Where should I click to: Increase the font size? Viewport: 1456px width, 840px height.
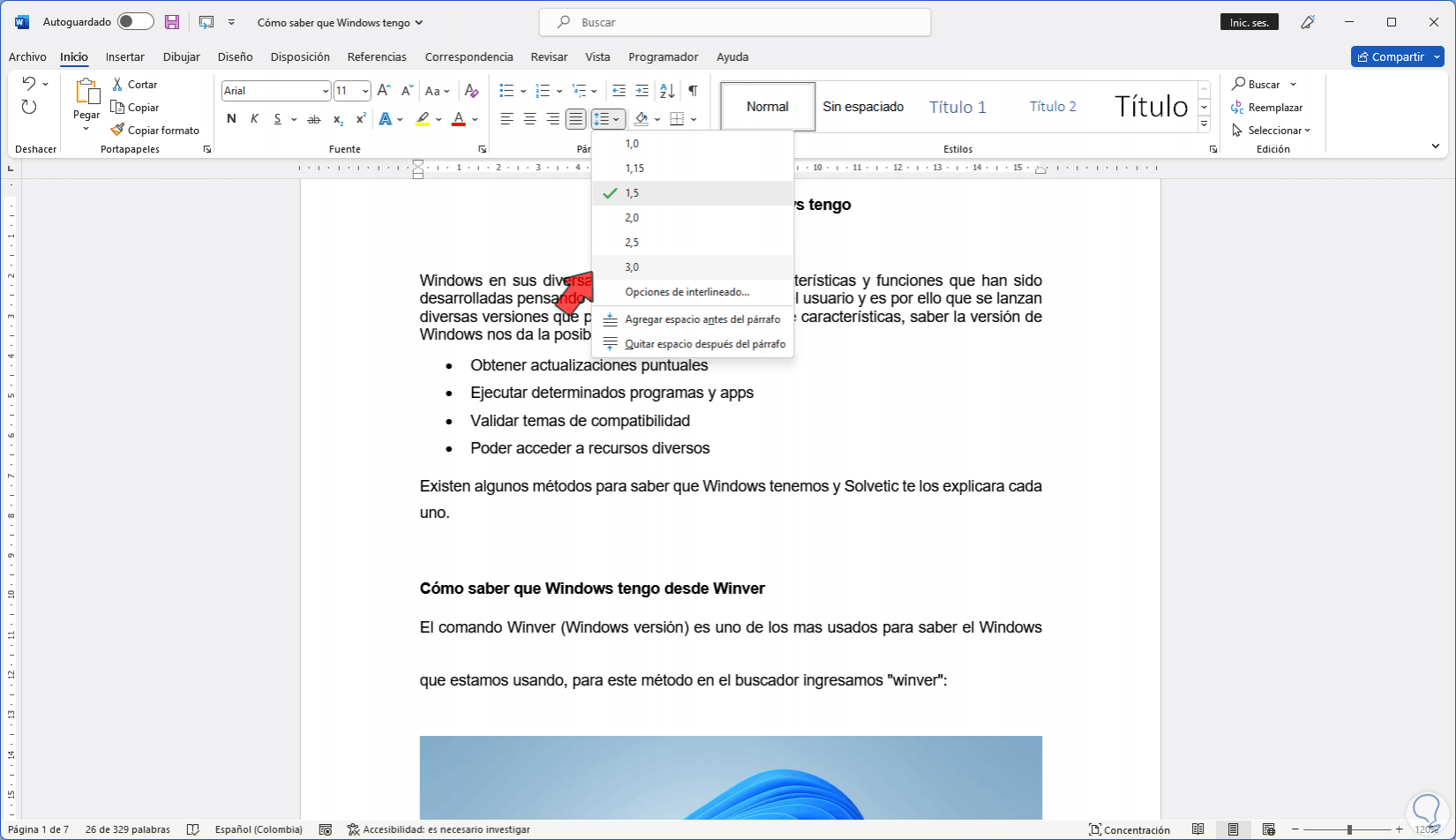pyautogui.click(x=384, y=91)
